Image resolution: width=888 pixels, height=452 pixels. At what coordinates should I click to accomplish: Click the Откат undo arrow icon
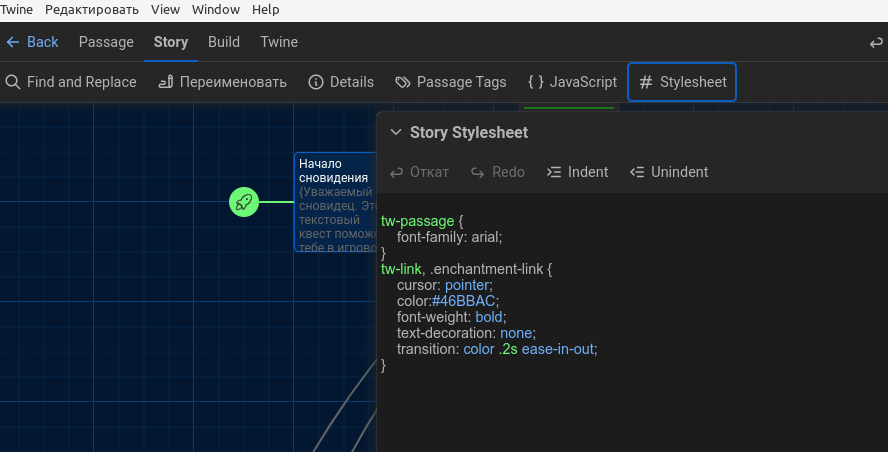396,172
